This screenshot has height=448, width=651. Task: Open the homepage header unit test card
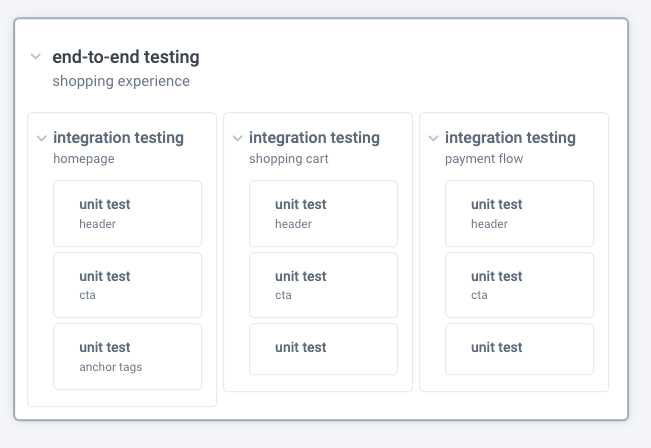pos(127,213)
